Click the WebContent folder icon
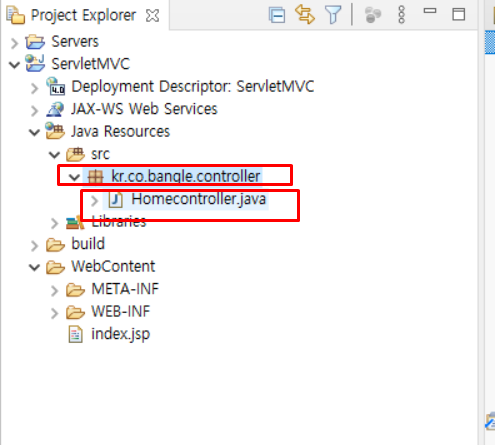 coord(55,267)
